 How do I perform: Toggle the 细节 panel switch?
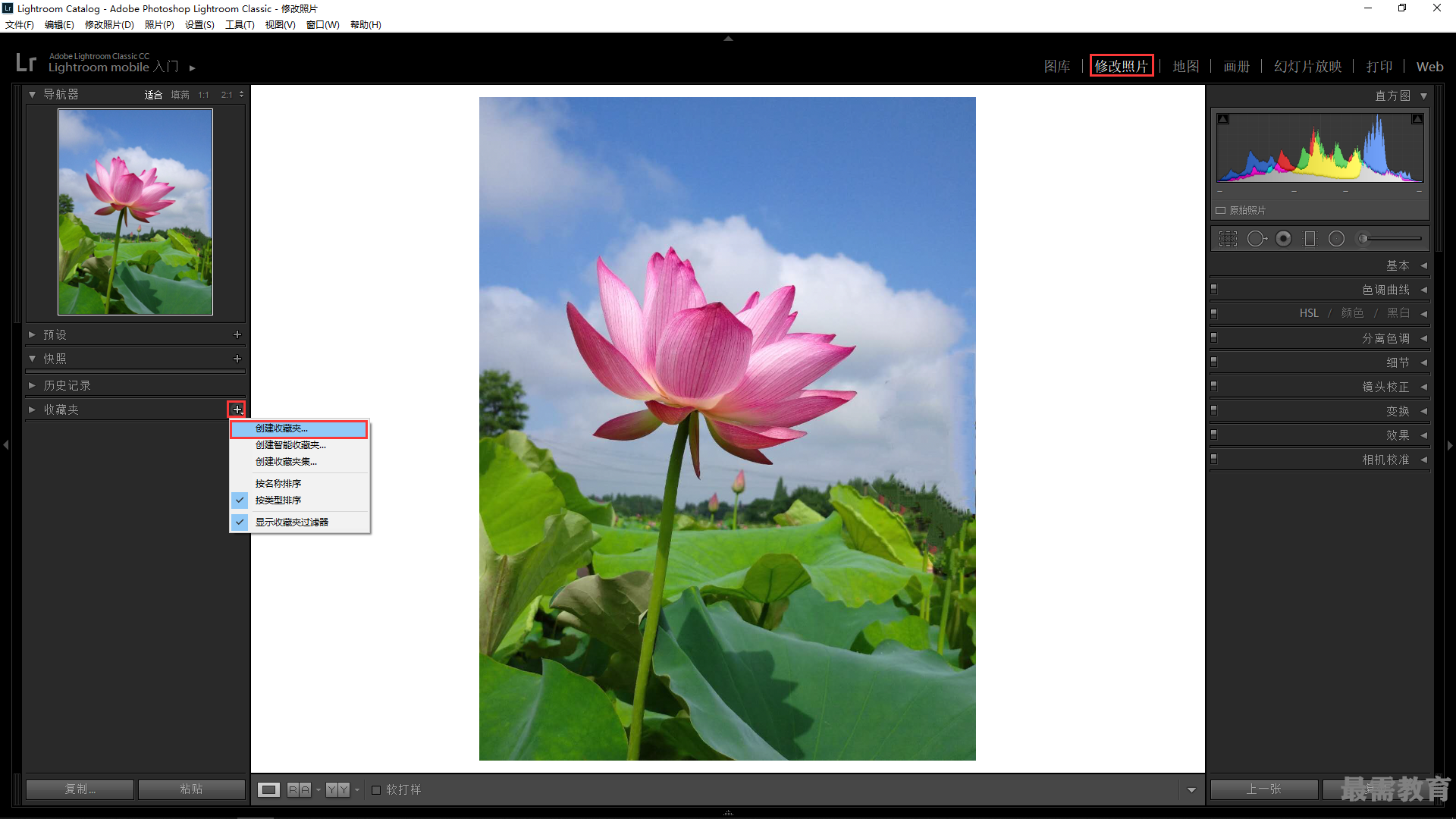coord(1214,362)
